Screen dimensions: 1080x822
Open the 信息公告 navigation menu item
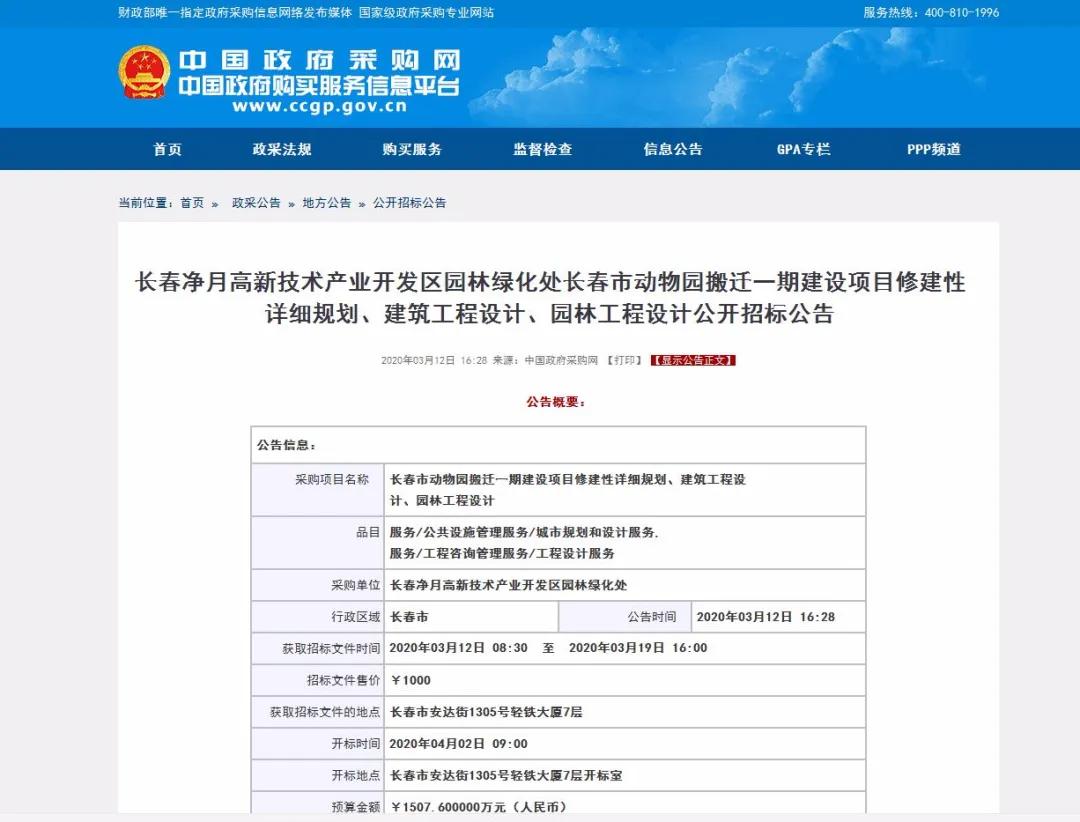coord(673,149)
